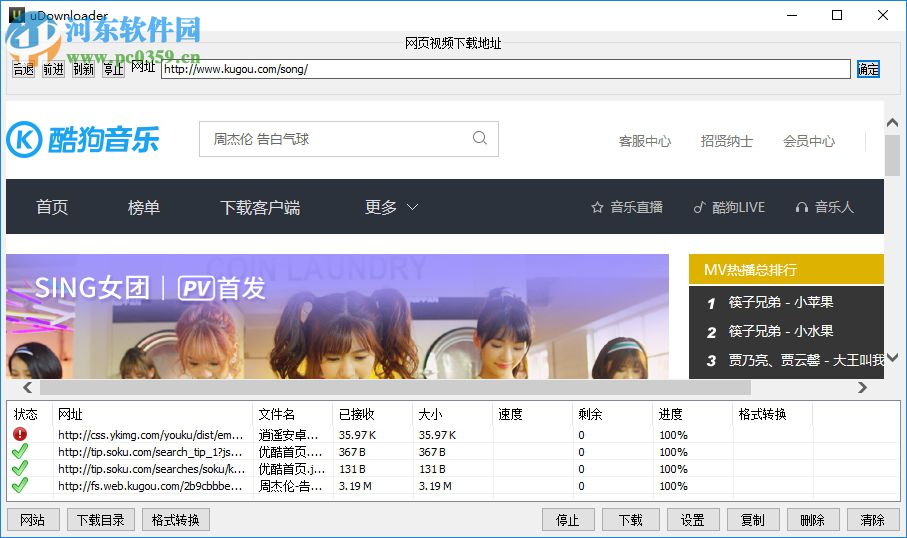The width and height of the screenshot is (907, 538).
Task: Click the 下载 download button
Action: click(631, 519)
